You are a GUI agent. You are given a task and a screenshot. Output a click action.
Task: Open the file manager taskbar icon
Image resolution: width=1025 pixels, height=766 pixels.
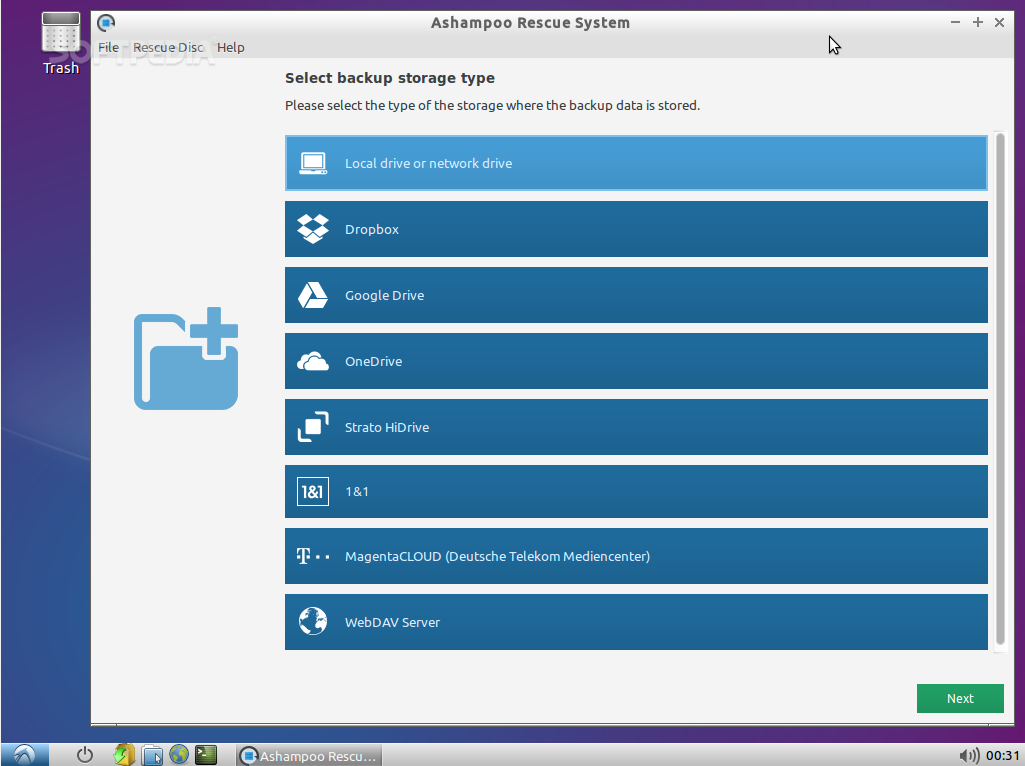(x=152, y=755)
